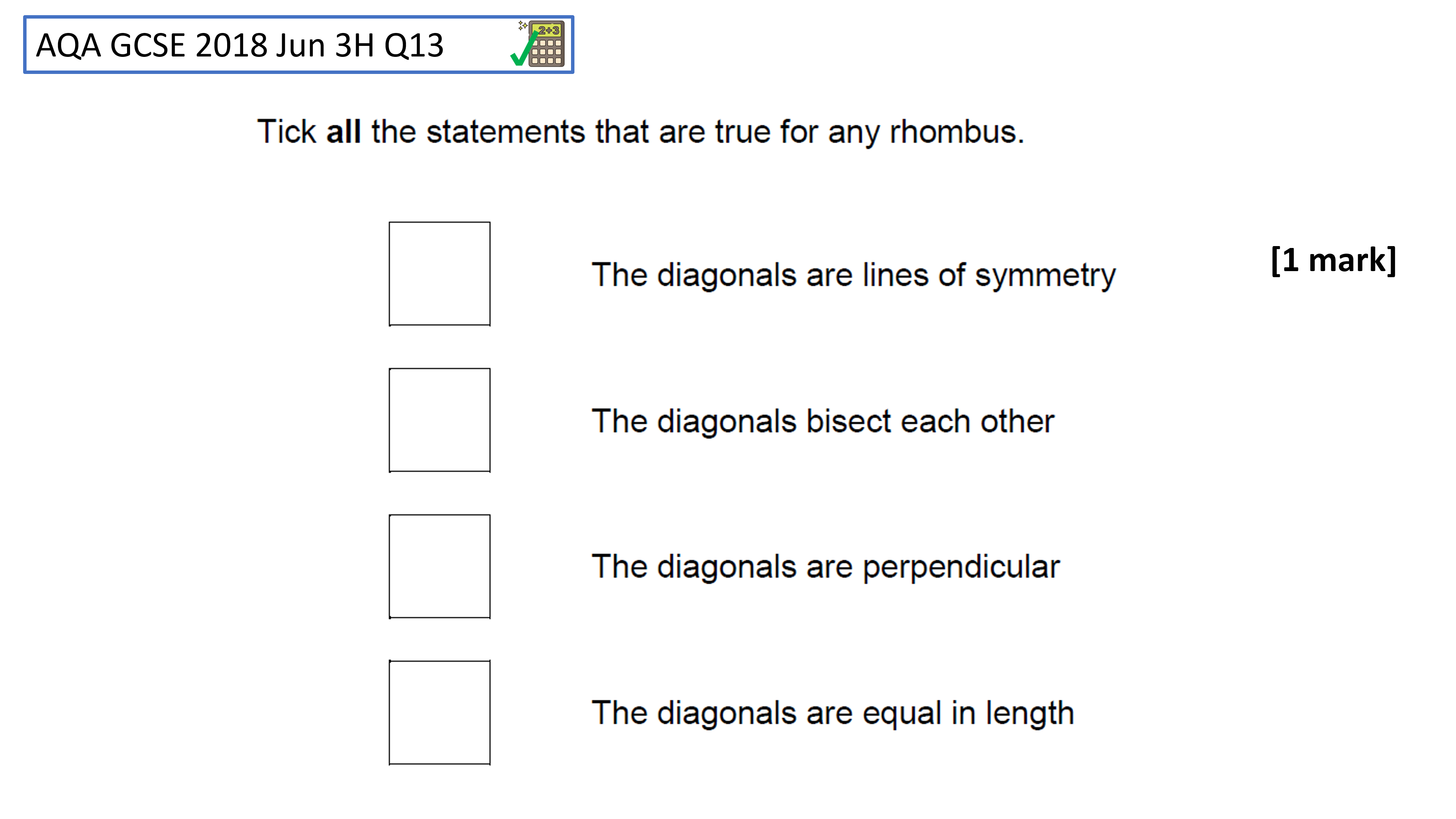Viewport: 1456px width, 819px height.
Task: Click the 'Tick all the statements' instruction text
Action: click(640, 132)
